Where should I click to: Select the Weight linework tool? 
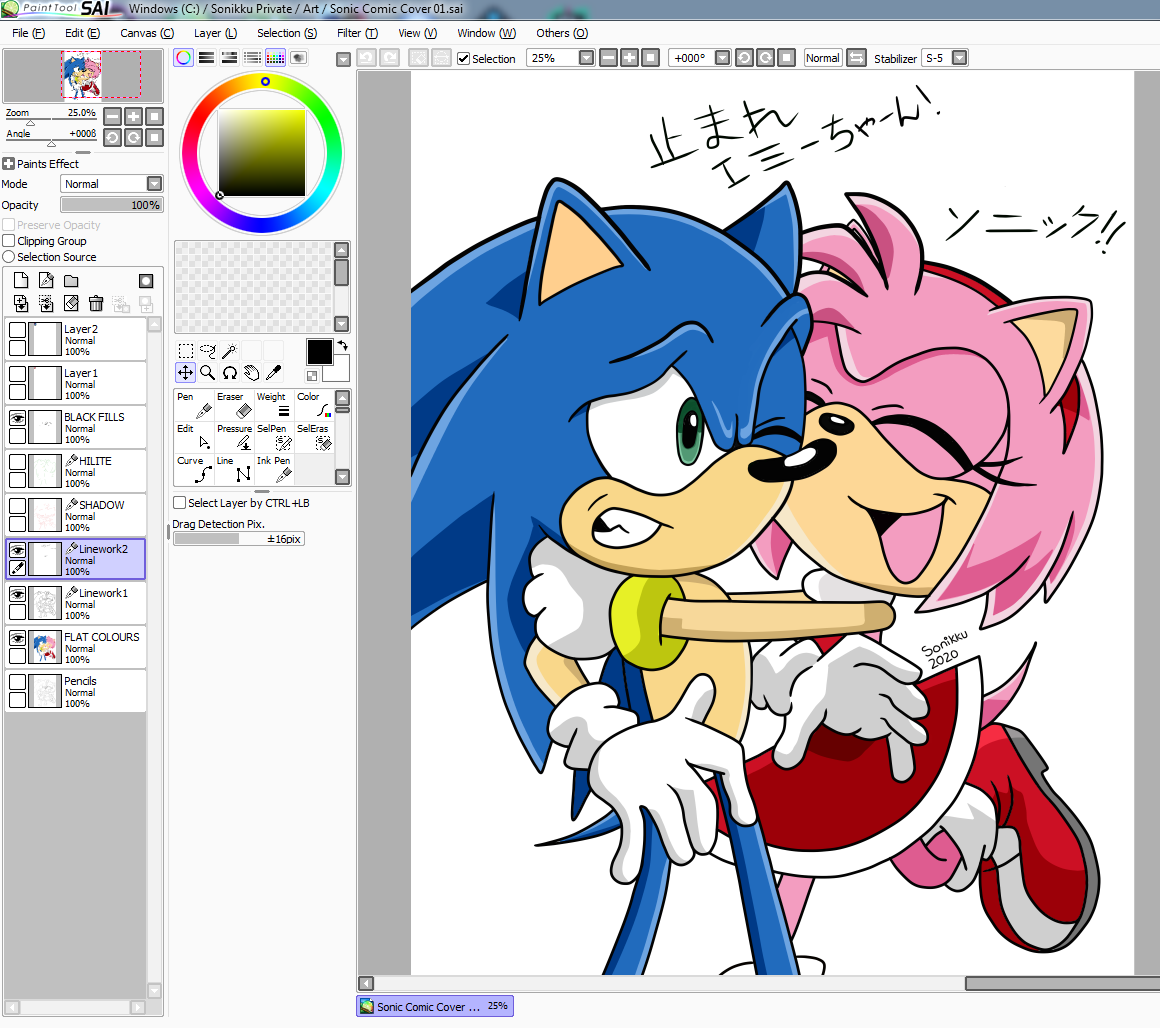tap(274, 405)
